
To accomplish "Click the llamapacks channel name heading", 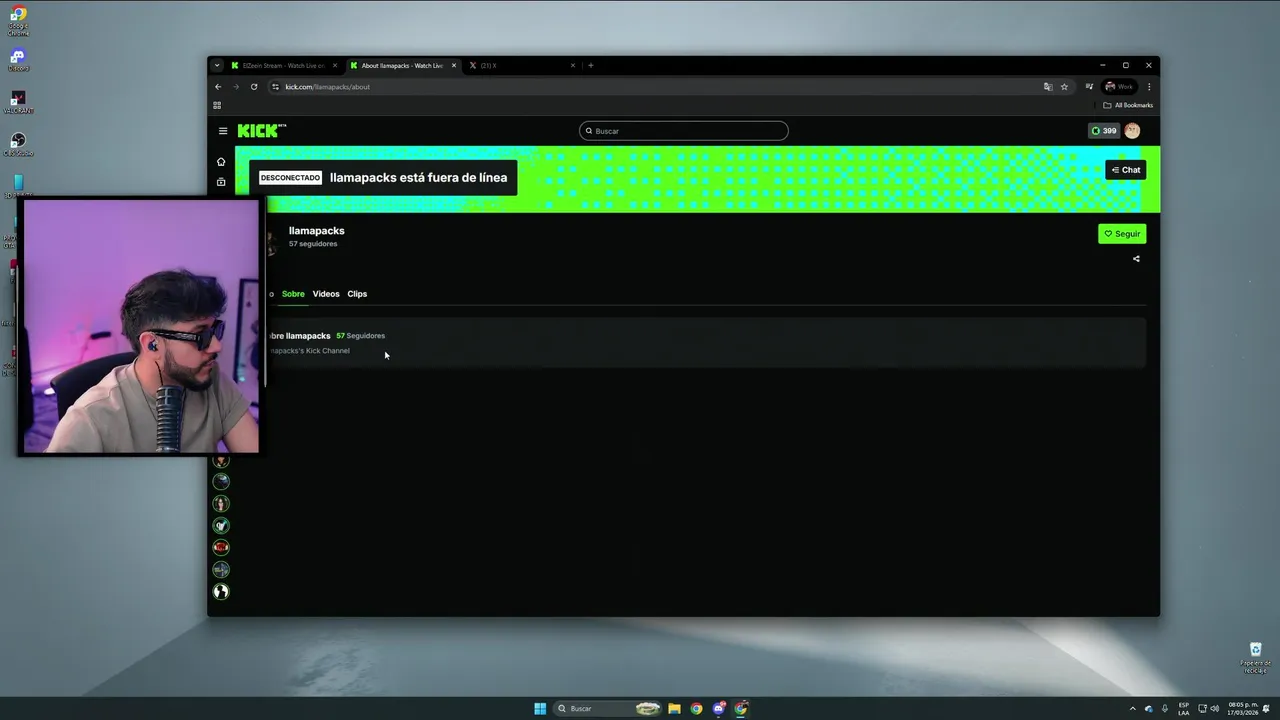I will pos(317,231).
